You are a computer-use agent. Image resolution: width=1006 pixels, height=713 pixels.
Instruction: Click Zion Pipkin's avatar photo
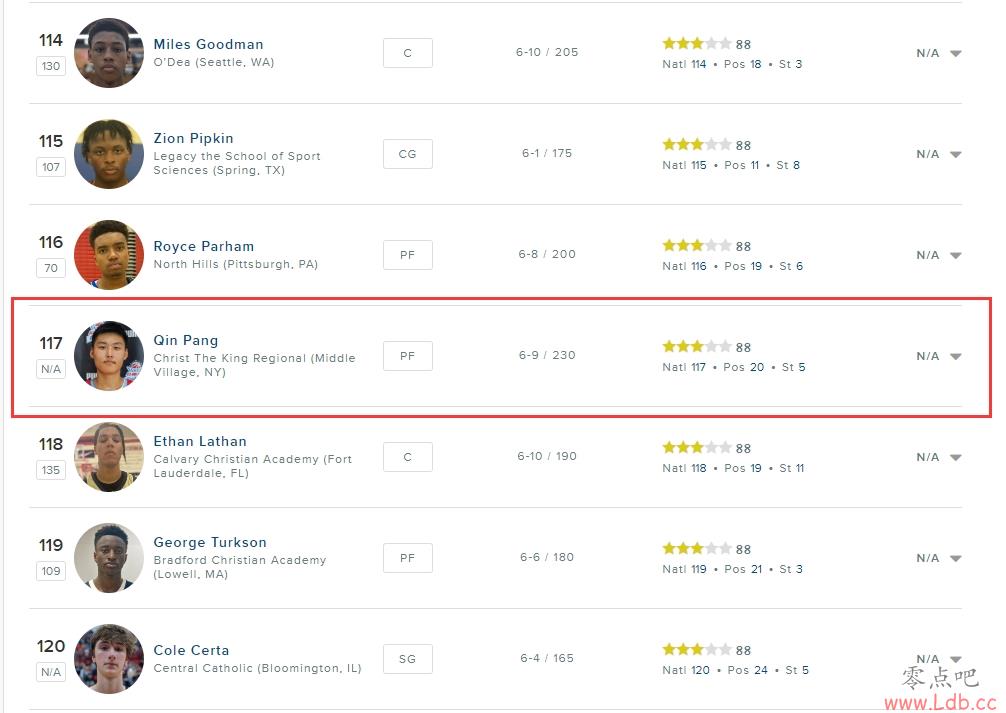coord(109,154)
